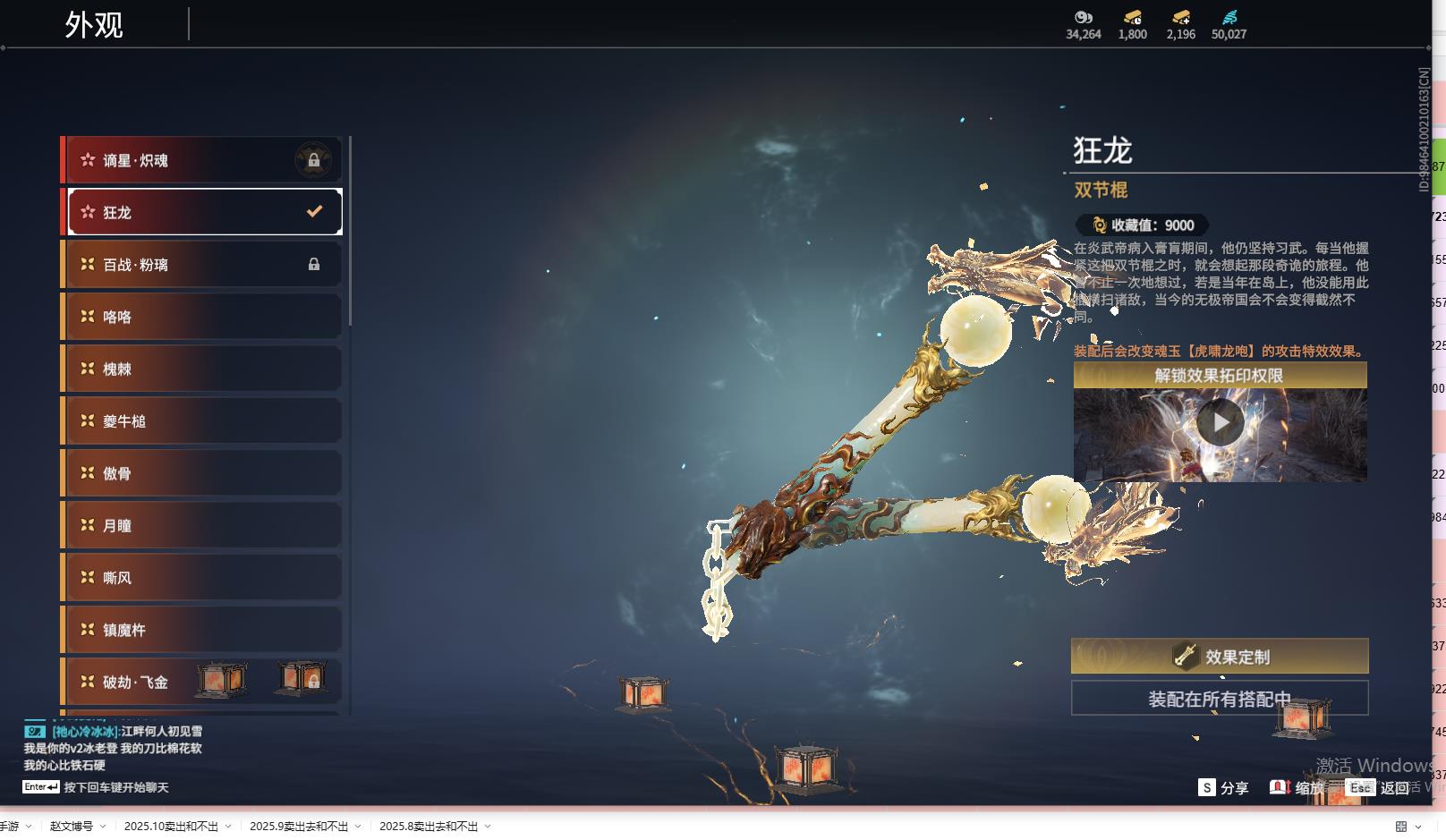The width and height of the screenshot is (1446, 840).
Task: Click the rarity icon beside 夔牛槌
Action: 88,420
